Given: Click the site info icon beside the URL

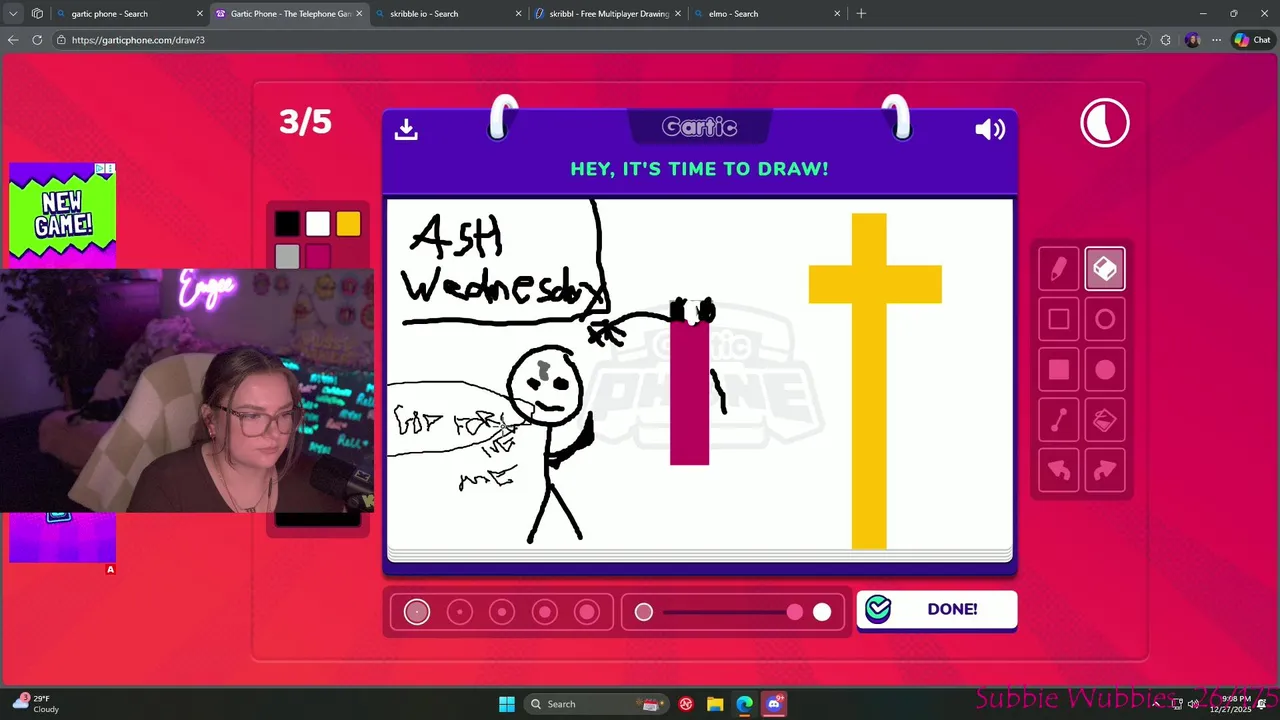Looking at the screenshot, I should click(61, 40).
